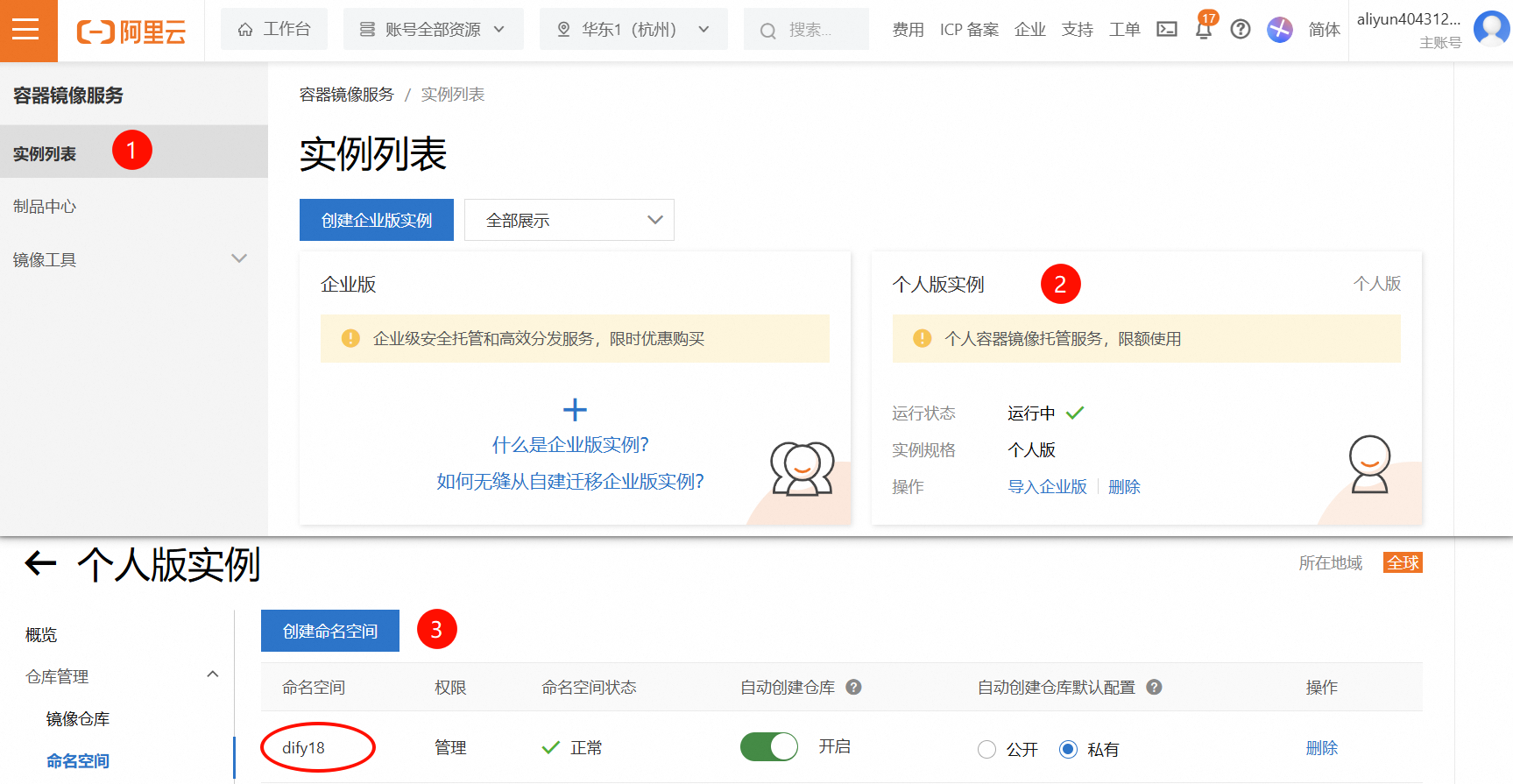Toggle the 自动创建仓库 switch for dify18
Image resolution: width=1513 pixels, height=784 pixels.
pyautogui.click(x=769, y=747)
